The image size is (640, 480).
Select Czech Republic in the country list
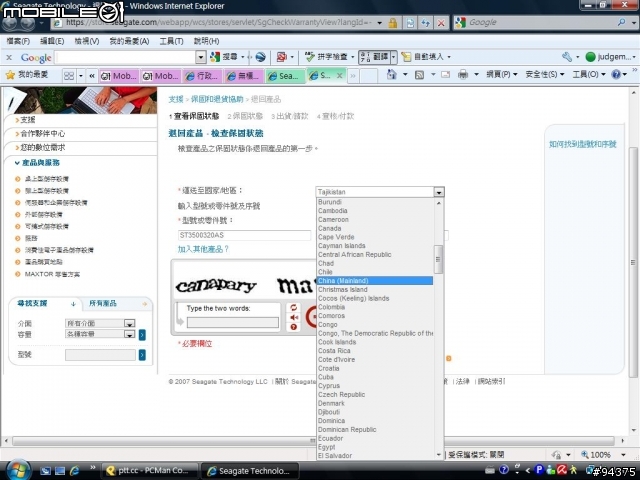pos(375,394)
